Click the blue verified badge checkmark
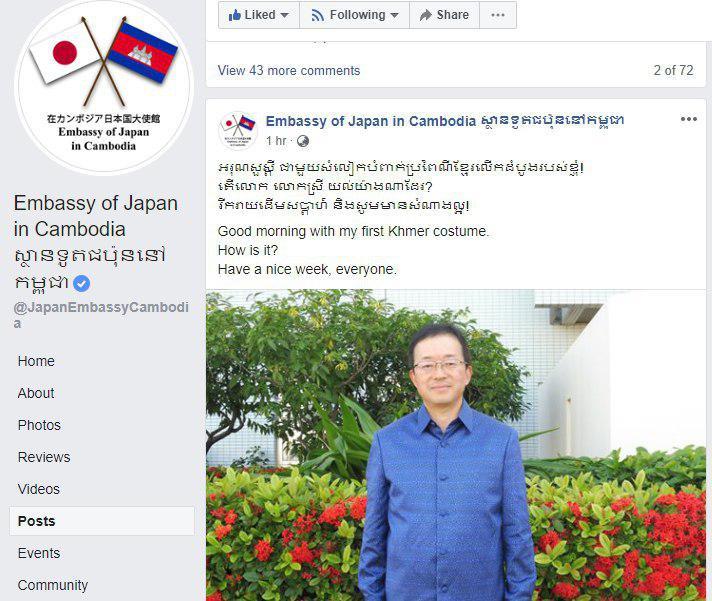This screenshot has width=712, height=601. click(x=81, y=284)
